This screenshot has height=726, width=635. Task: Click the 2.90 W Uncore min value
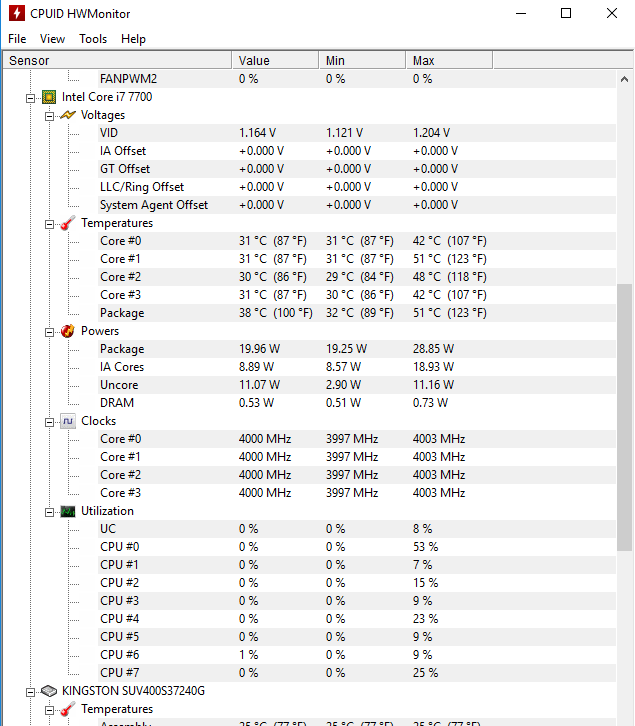(343, 385)
